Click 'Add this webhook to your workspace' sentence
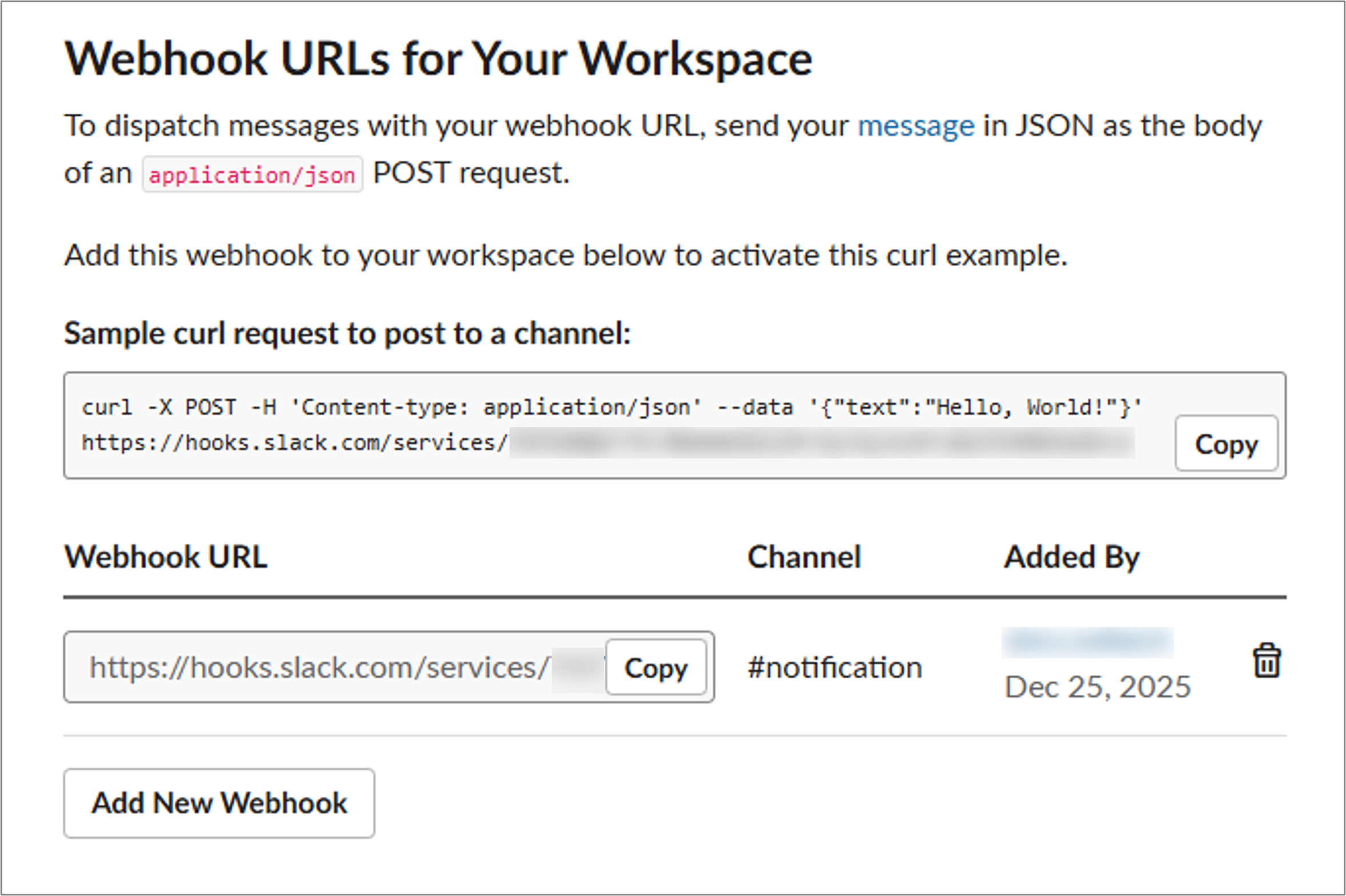 click(564, 255)
